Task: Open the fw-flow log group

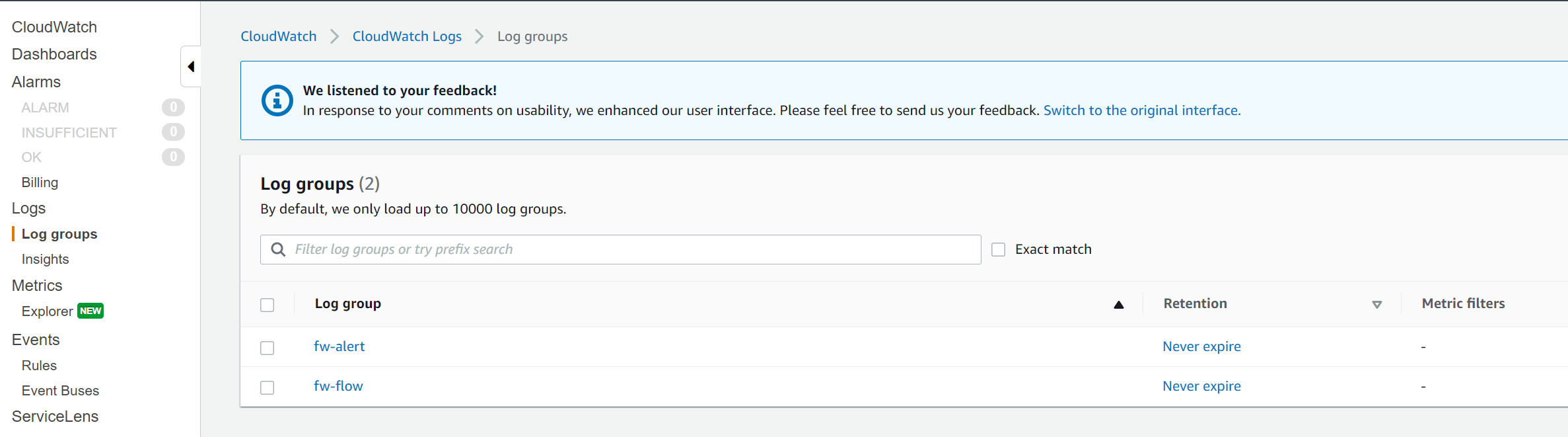Action: (x=338, y=386)
